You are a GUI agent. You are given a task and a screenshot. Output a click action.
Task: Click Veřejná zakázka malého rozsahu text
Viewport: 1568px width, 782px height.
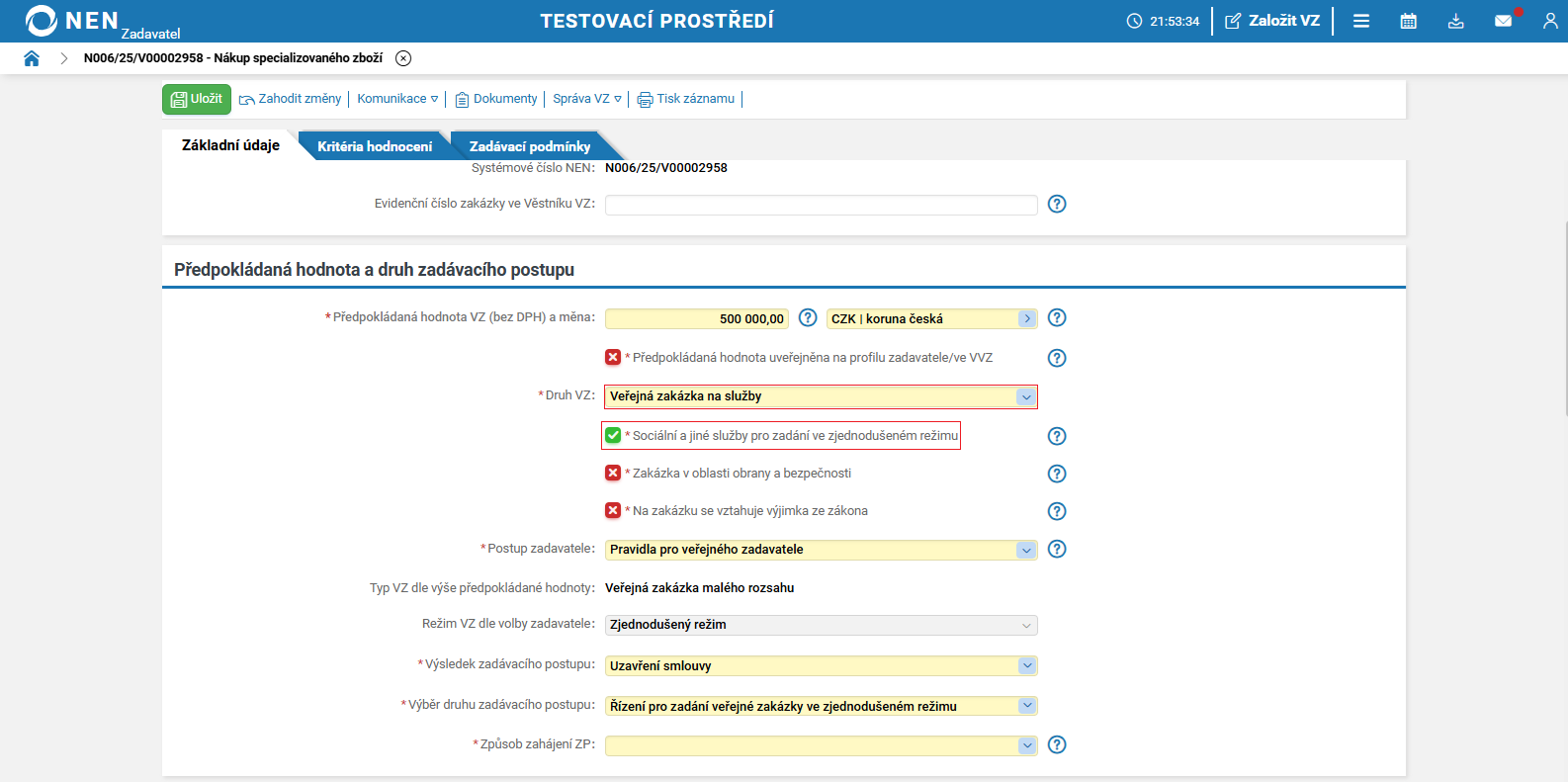click(700, 588)
